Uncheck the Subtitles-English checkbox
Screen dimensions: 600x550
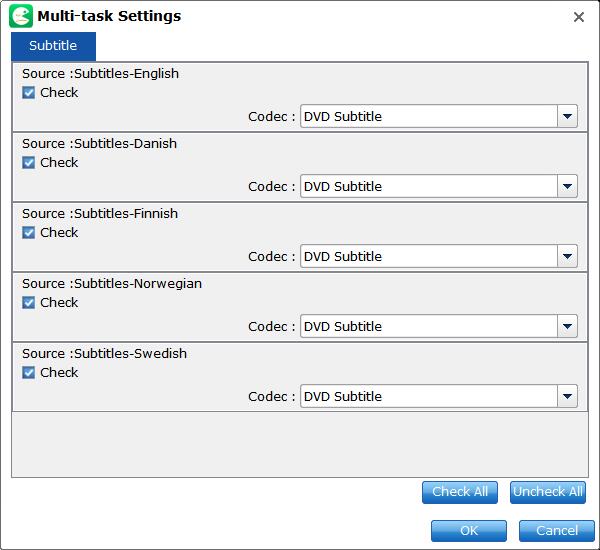pos(28,92)
